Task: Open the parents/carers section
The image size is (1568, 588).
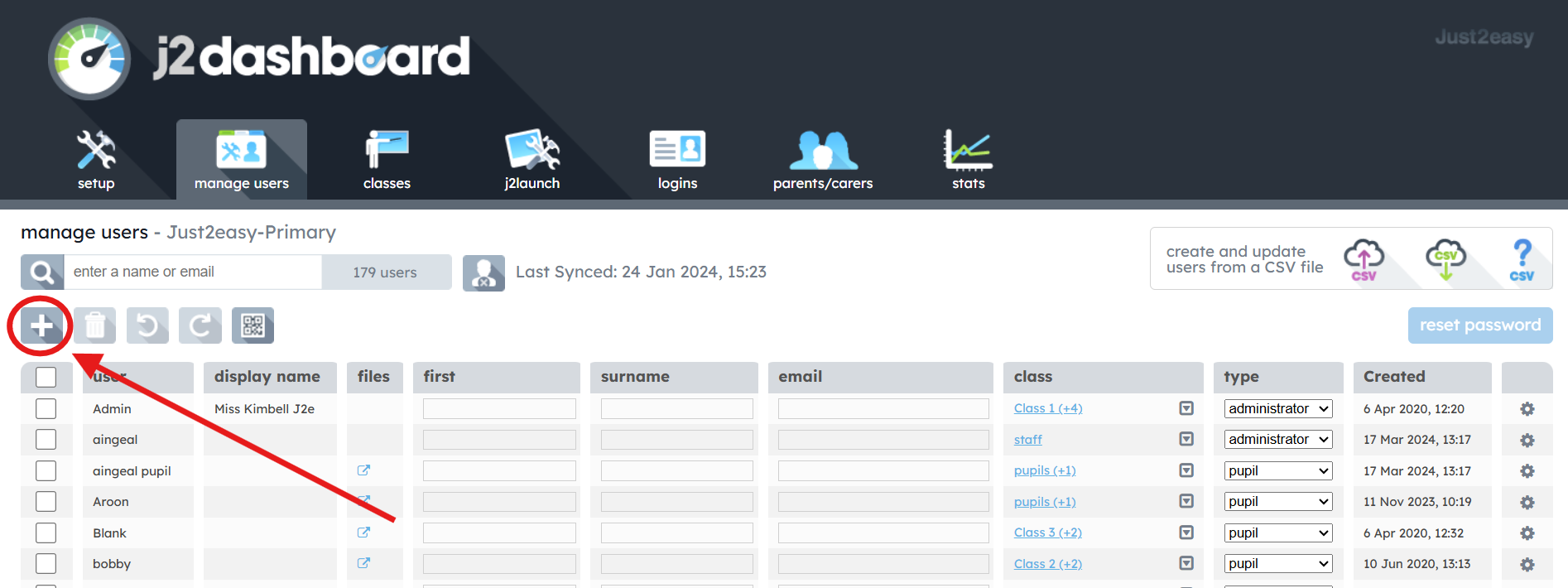Action: coord(823,161)
